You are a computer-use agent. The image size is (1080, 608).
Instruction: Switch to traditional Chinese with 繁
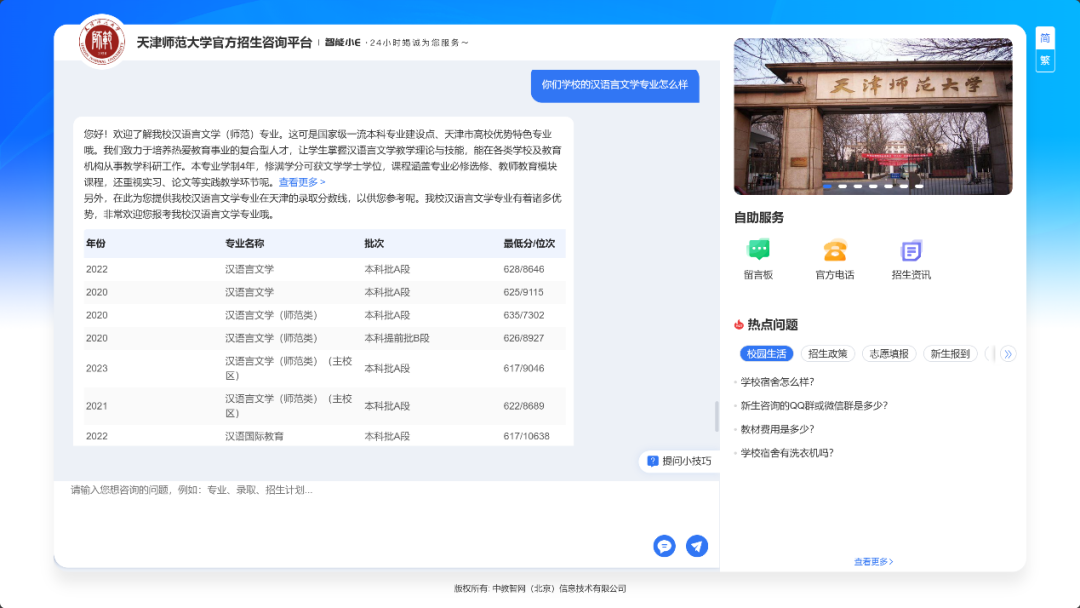(1045, 60)
